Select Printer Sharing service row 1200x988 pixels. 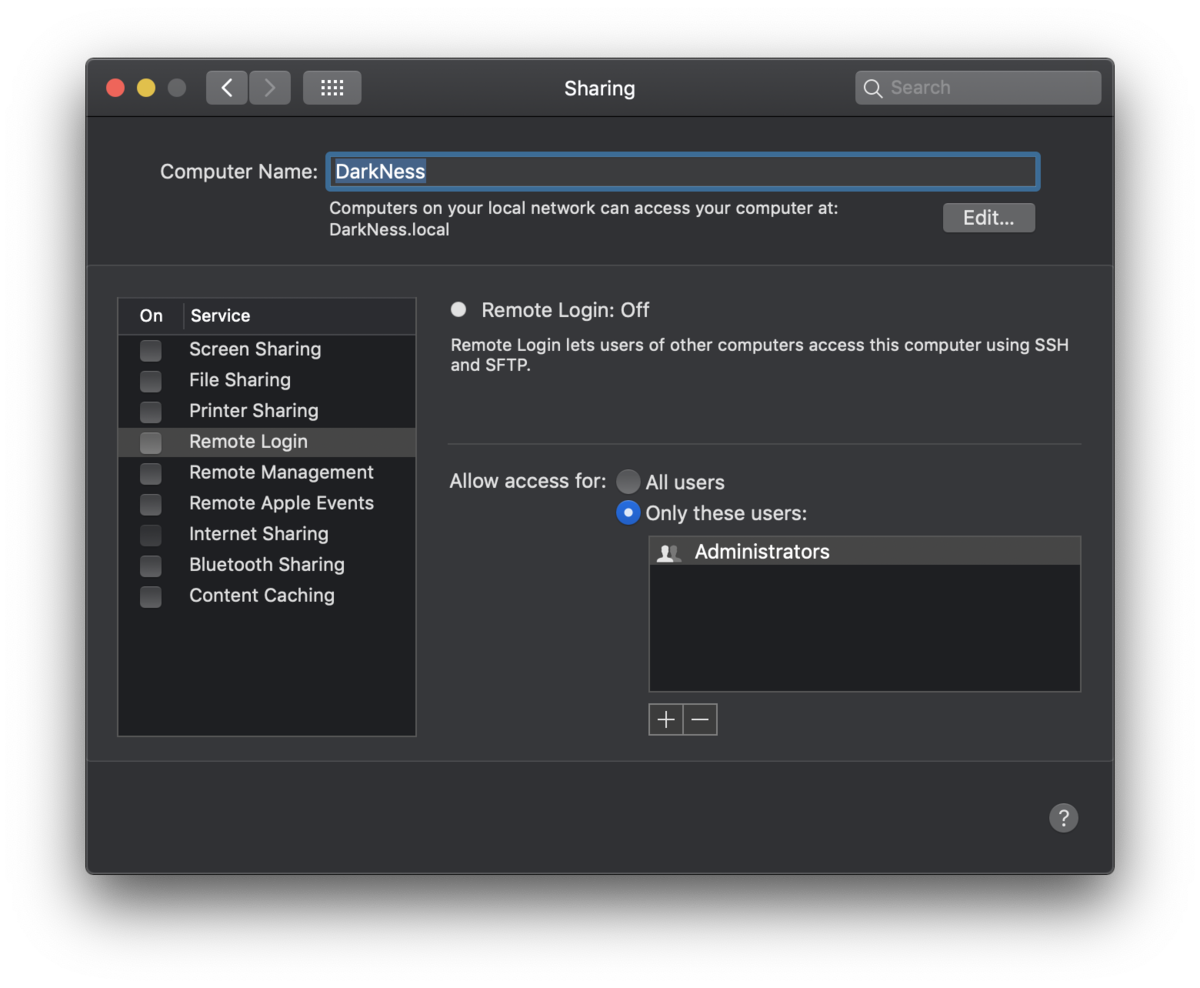point(267,412)
